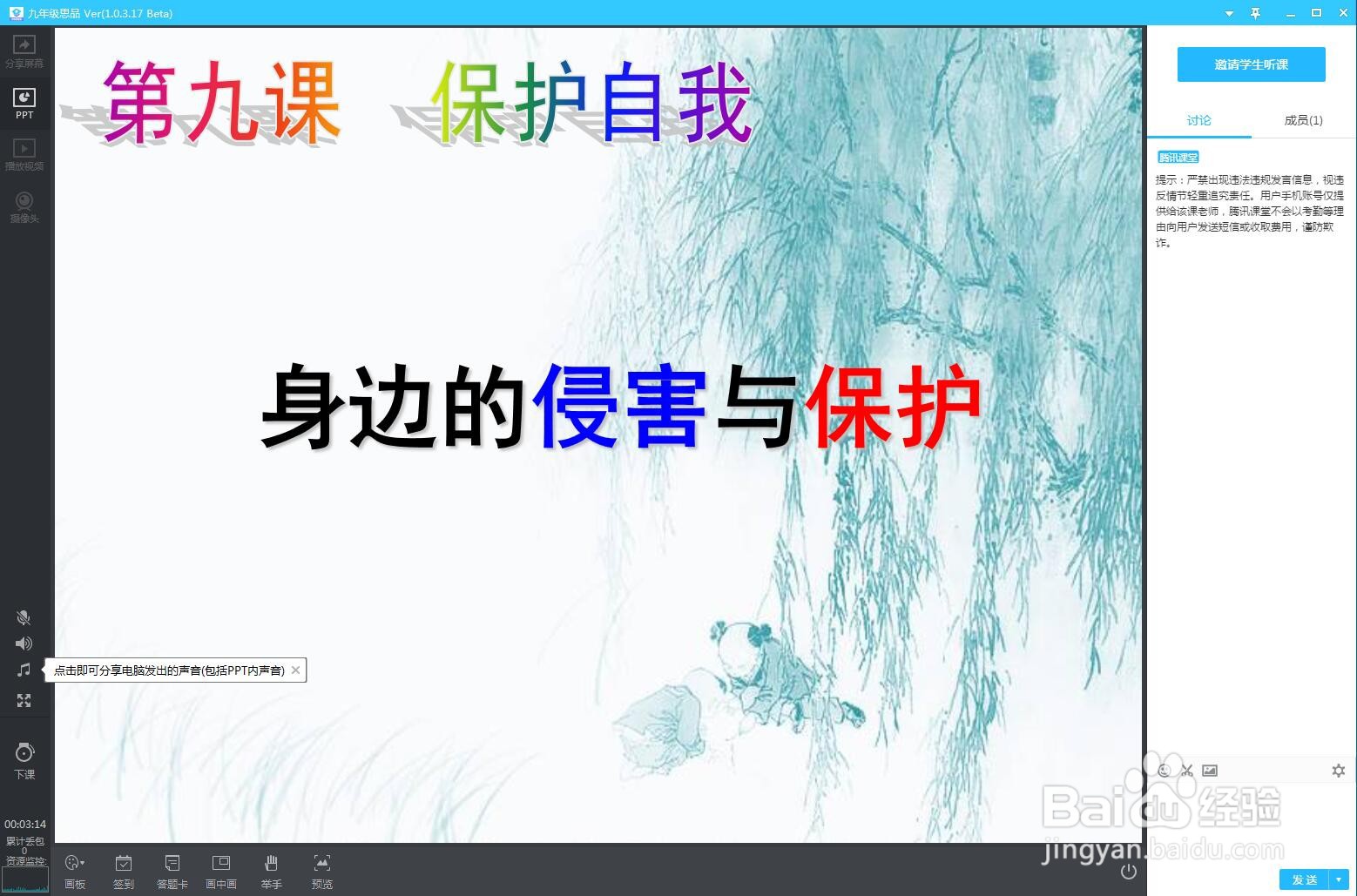Turn on the 摄像头 camera option
The image size is (1357, 896).
(x=24, y=206)
